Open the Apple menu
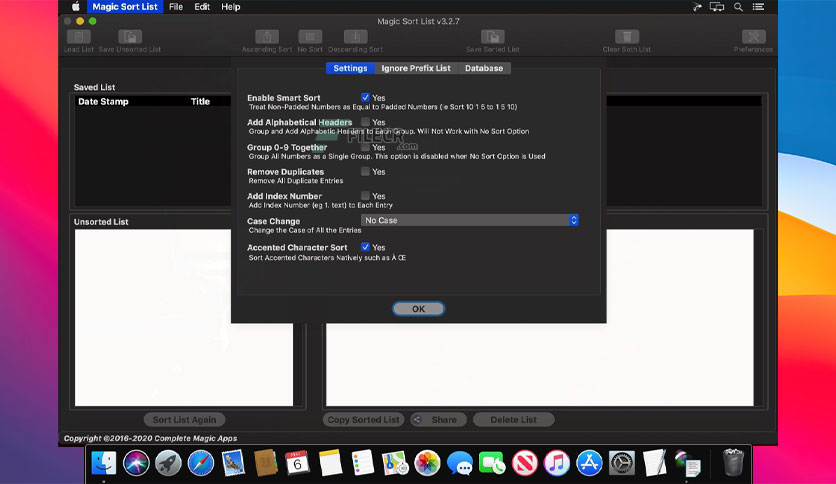The width and height of the screenshot is (836, 484). 76,7
